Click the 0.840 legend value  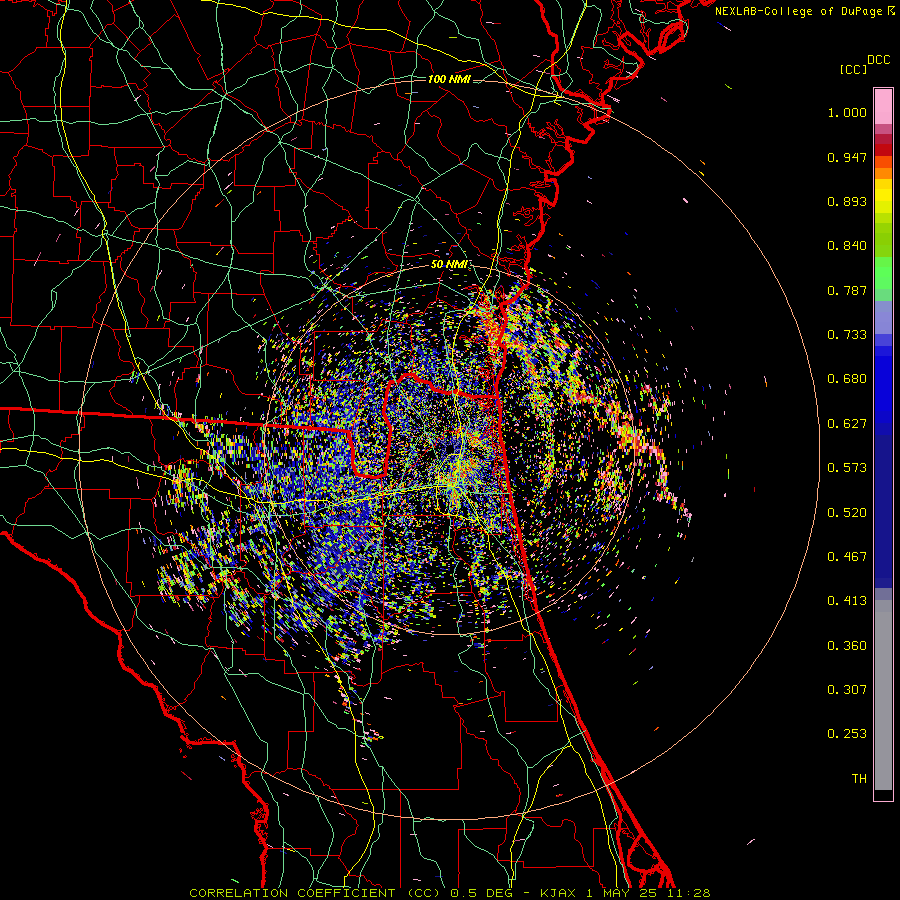coord(847,246)
